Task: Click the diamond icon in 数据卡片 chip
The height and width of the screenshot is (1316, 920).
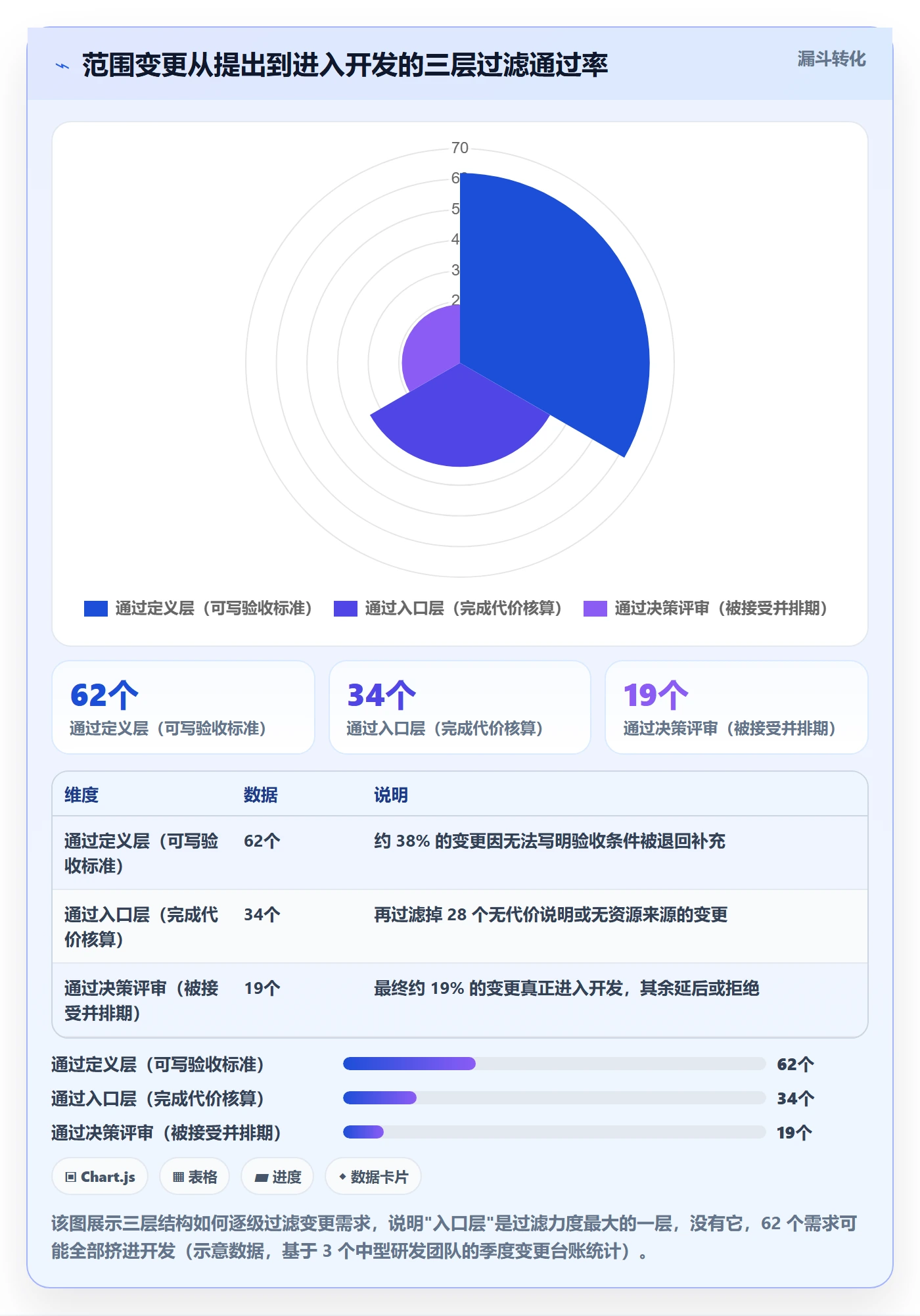Action: [342, 1177]
